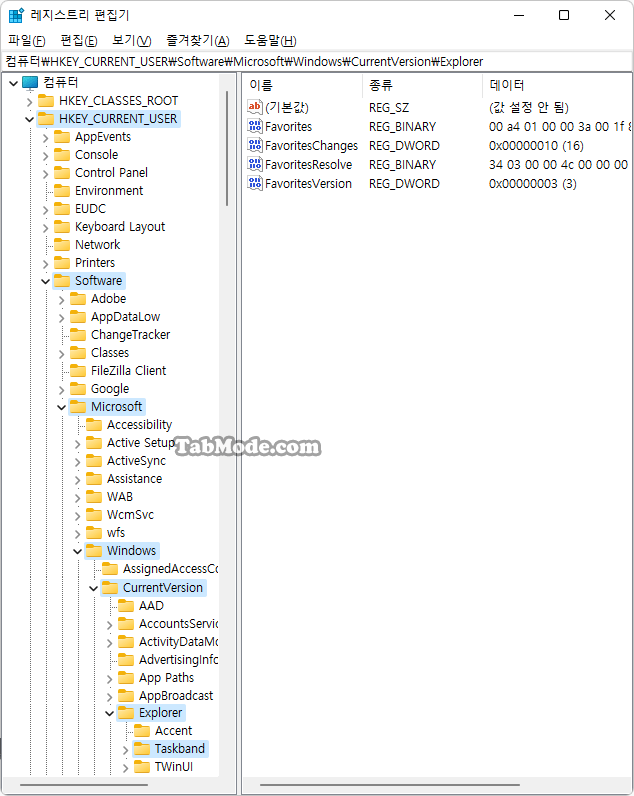Expand the Keyboard Layout key
The height and width of the screenshot is (796, 634).
point(46,227)
